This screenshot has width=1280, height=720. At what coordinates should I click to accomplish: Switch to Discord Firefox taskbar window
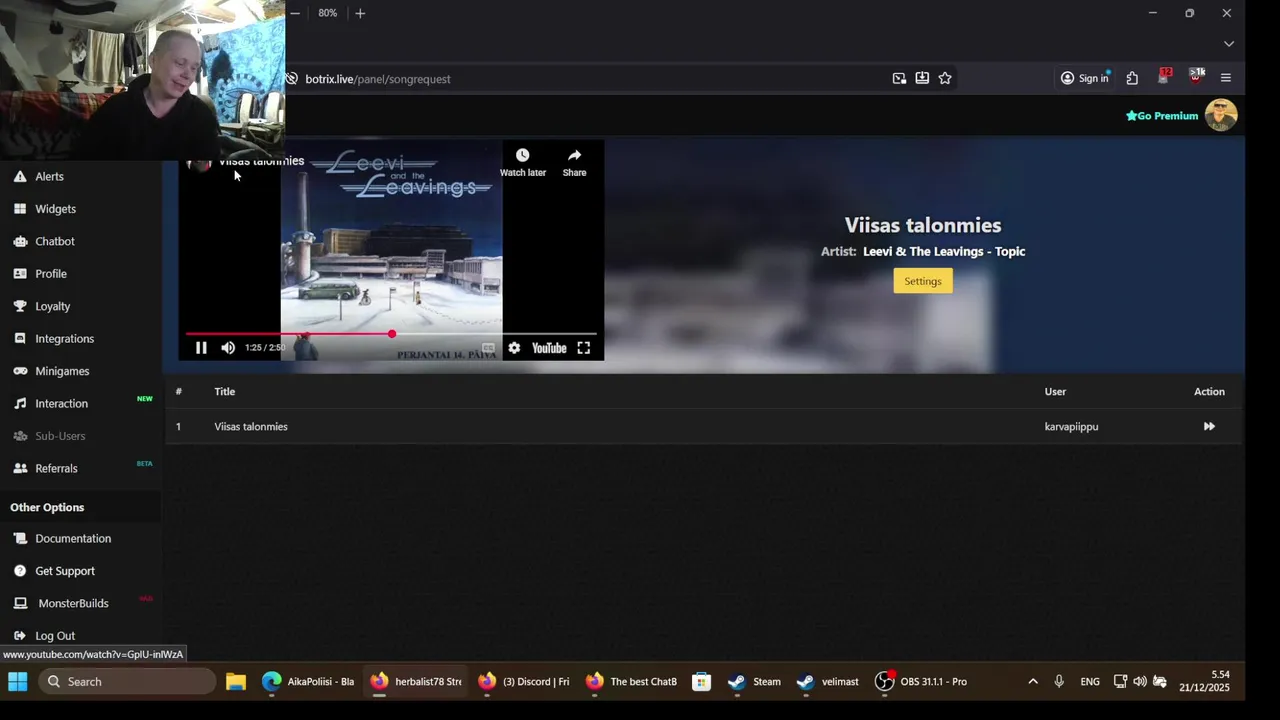point(525,682)
